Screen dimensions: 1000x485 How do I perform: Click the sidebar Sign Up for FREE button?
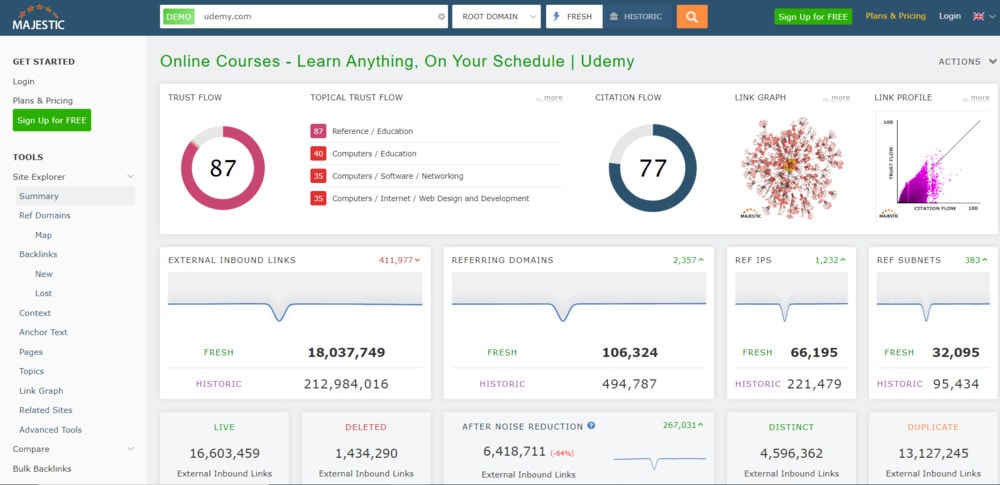(52, 120)
